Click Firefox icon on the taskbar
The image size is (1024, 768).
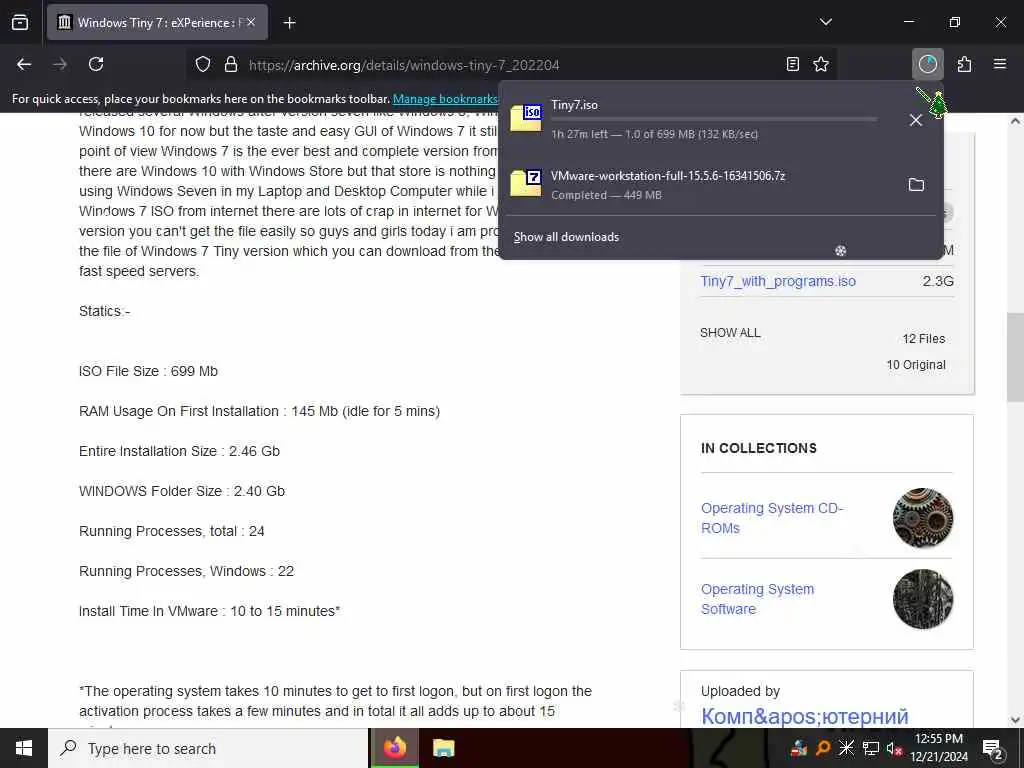coord(394,748)
